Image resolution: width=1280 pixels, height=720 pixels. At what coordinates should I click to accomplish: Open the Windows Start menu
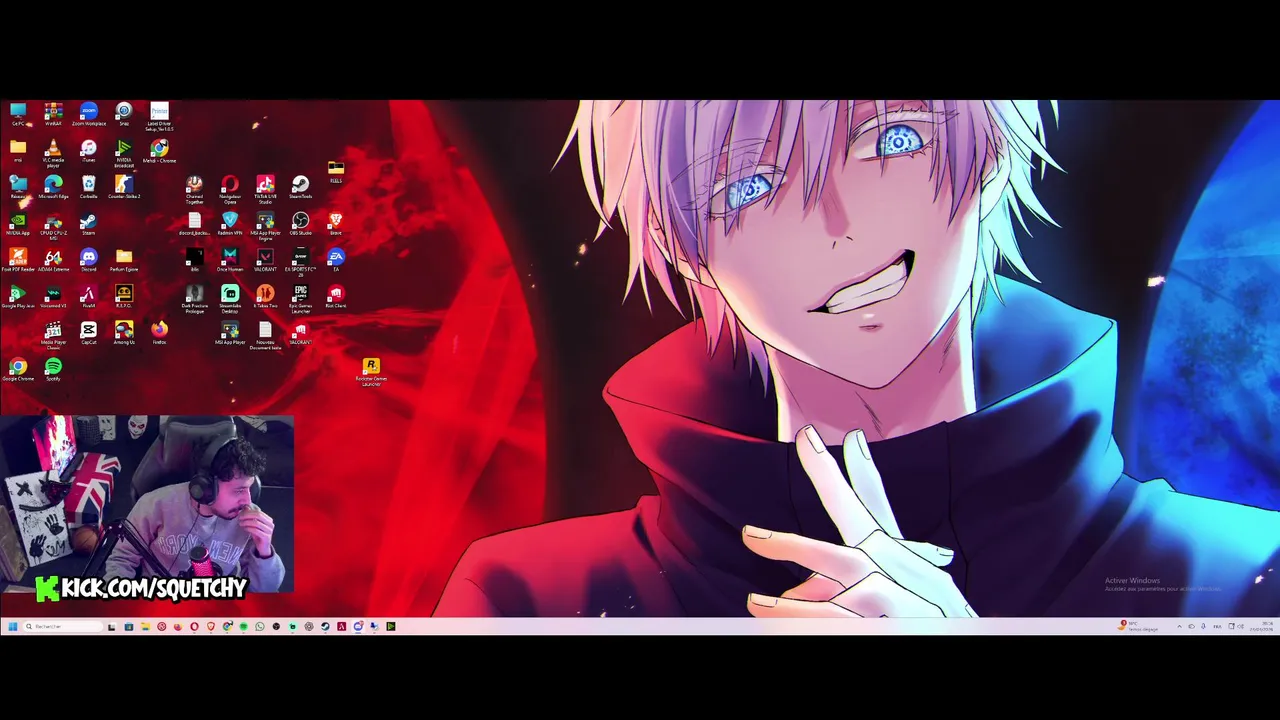[13, 627]
